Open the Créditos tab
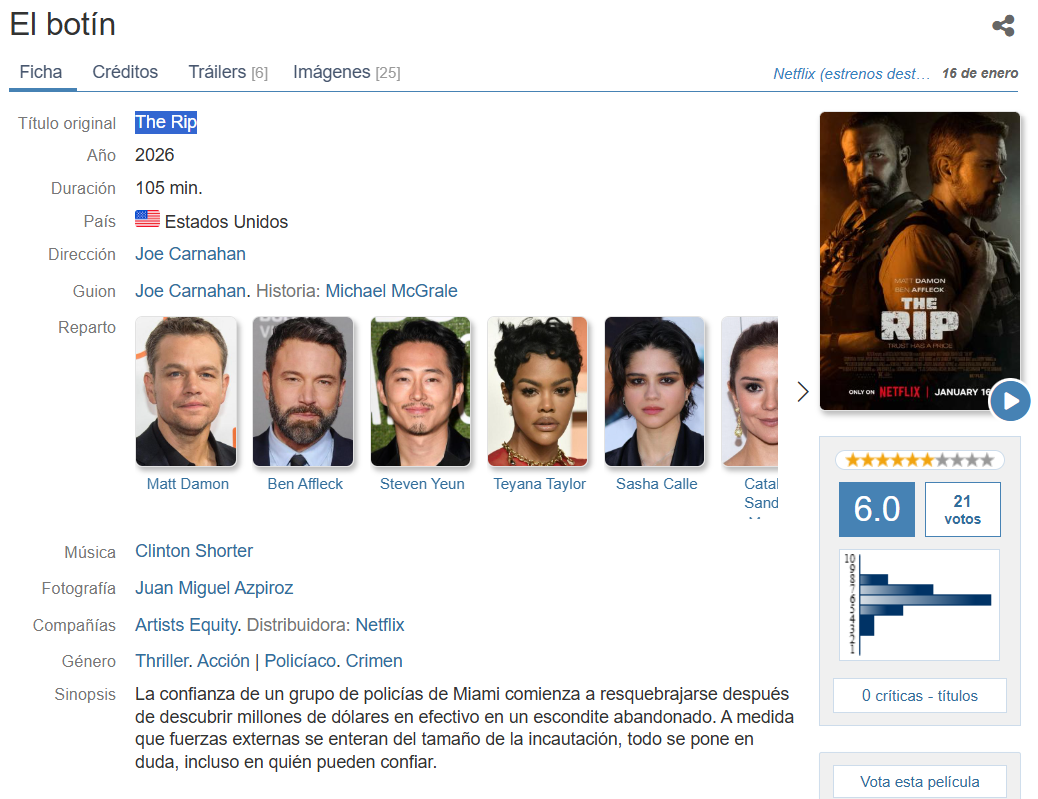Image resolution: width=1038 pixels, height=799 pixels. click(x=125, y=72)
